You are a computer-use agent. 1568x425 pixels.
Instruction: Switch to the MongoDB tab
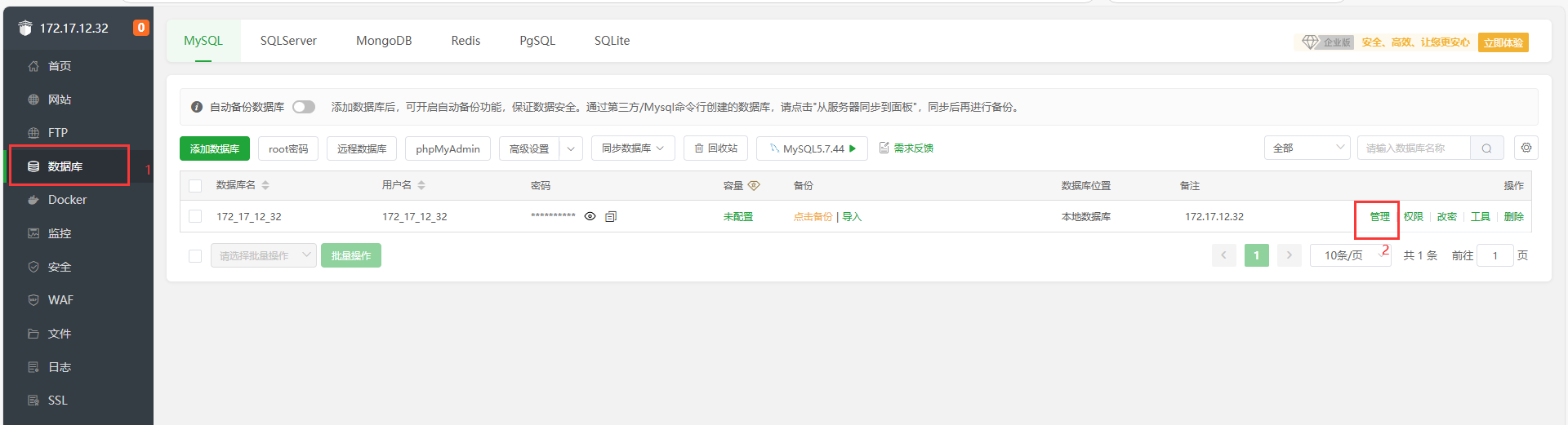pos(384,41)
